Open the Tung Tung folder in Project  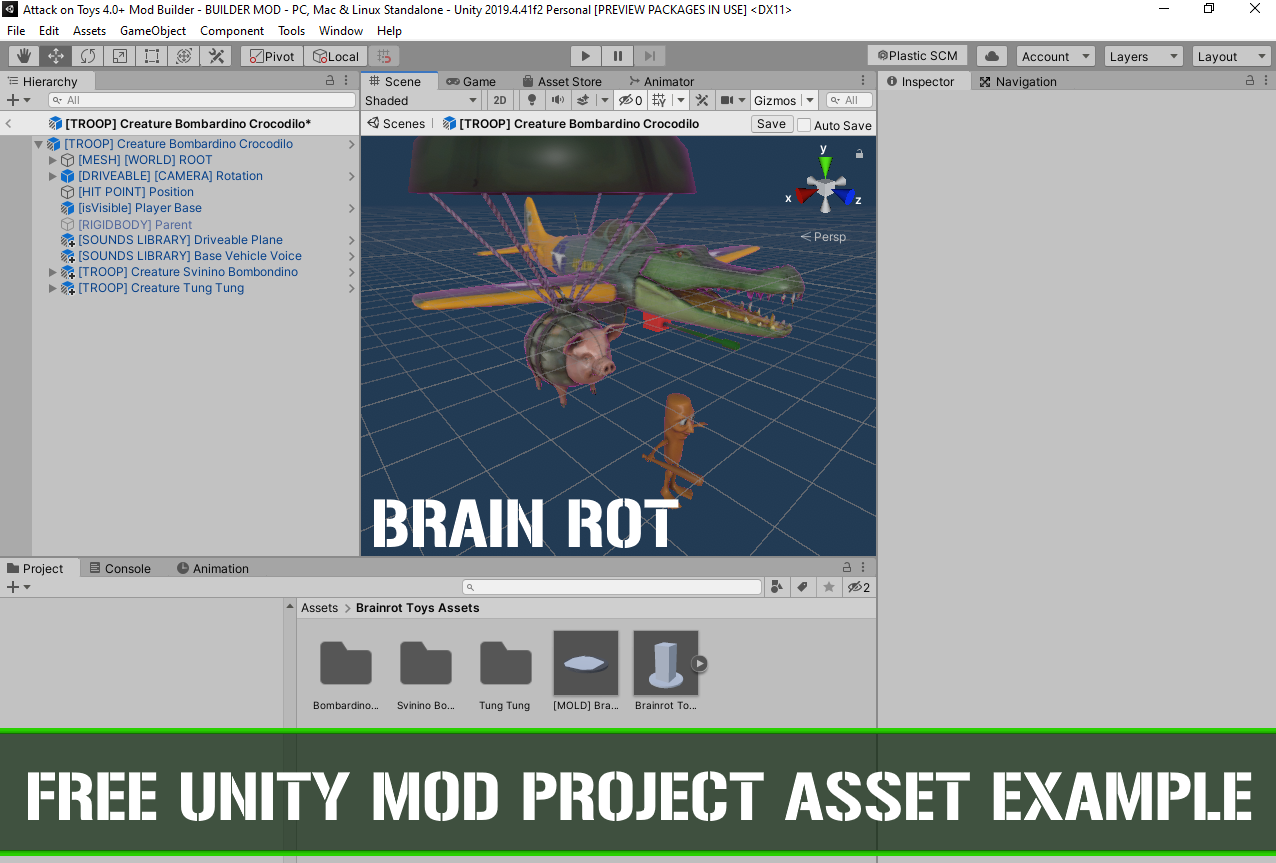505,665
